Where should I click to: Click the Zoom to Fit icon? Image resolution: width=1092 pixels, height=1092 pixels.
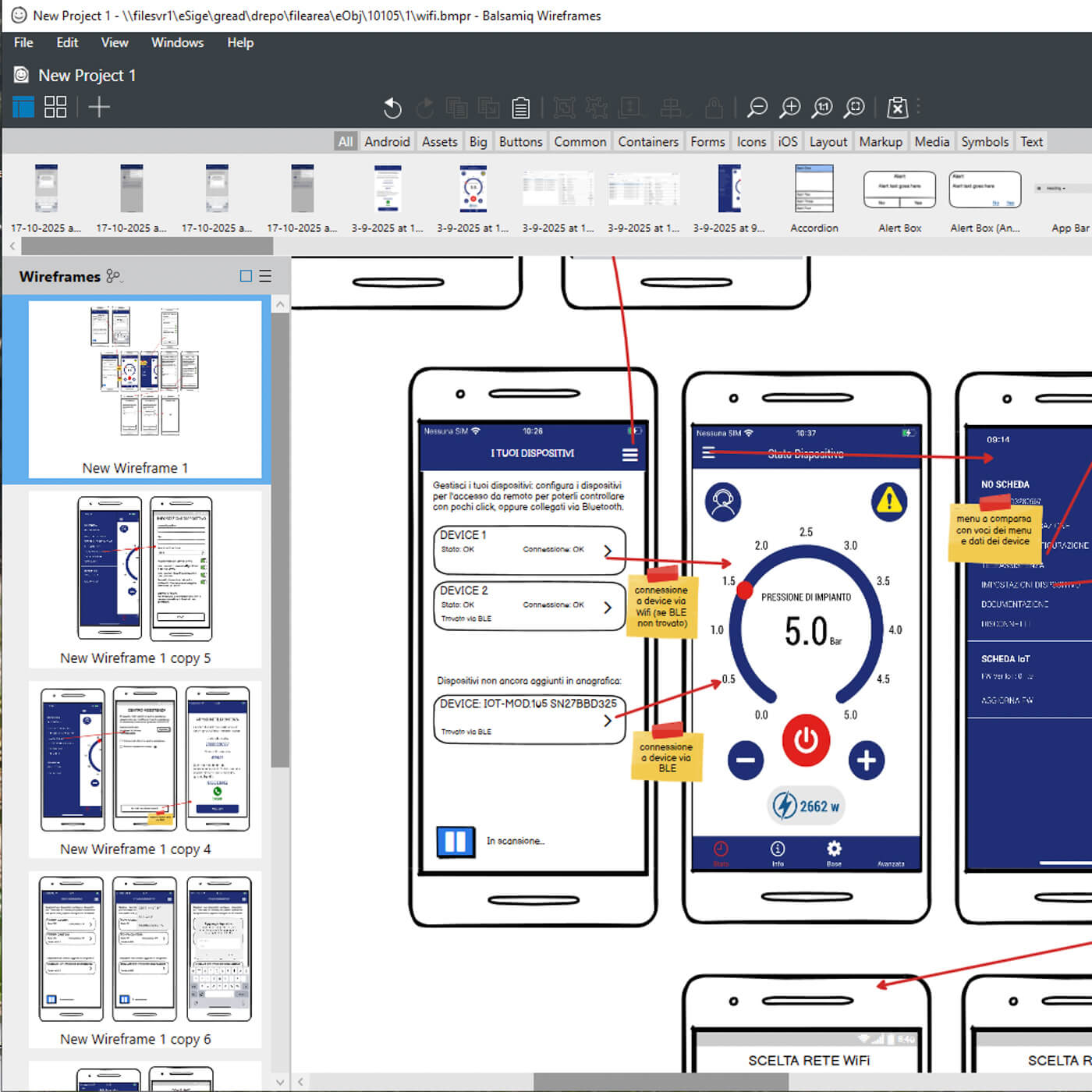(854, 108)
